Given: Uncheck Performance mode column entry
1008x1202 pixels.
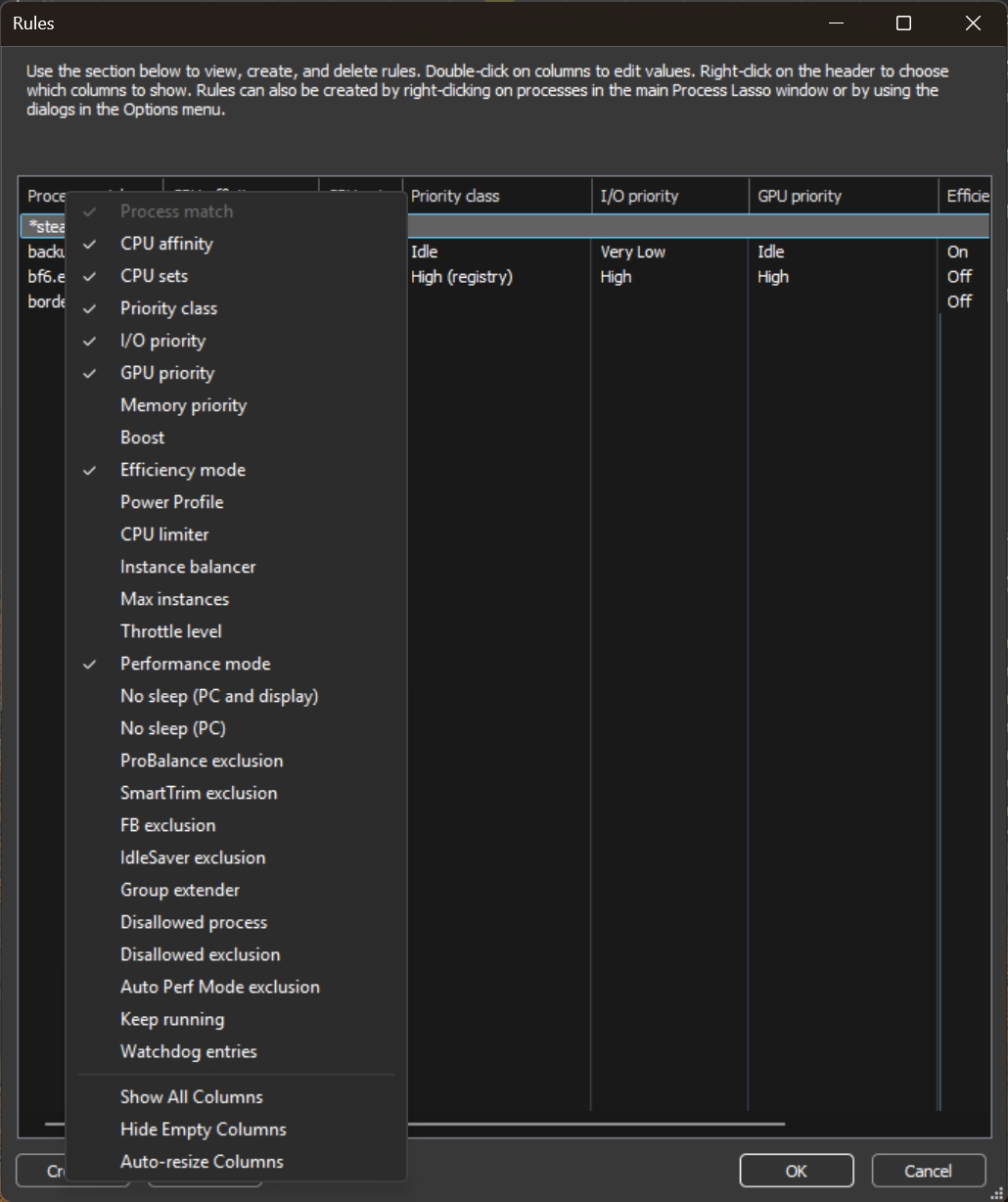Looking at the screenshot, I should (195, 664).
